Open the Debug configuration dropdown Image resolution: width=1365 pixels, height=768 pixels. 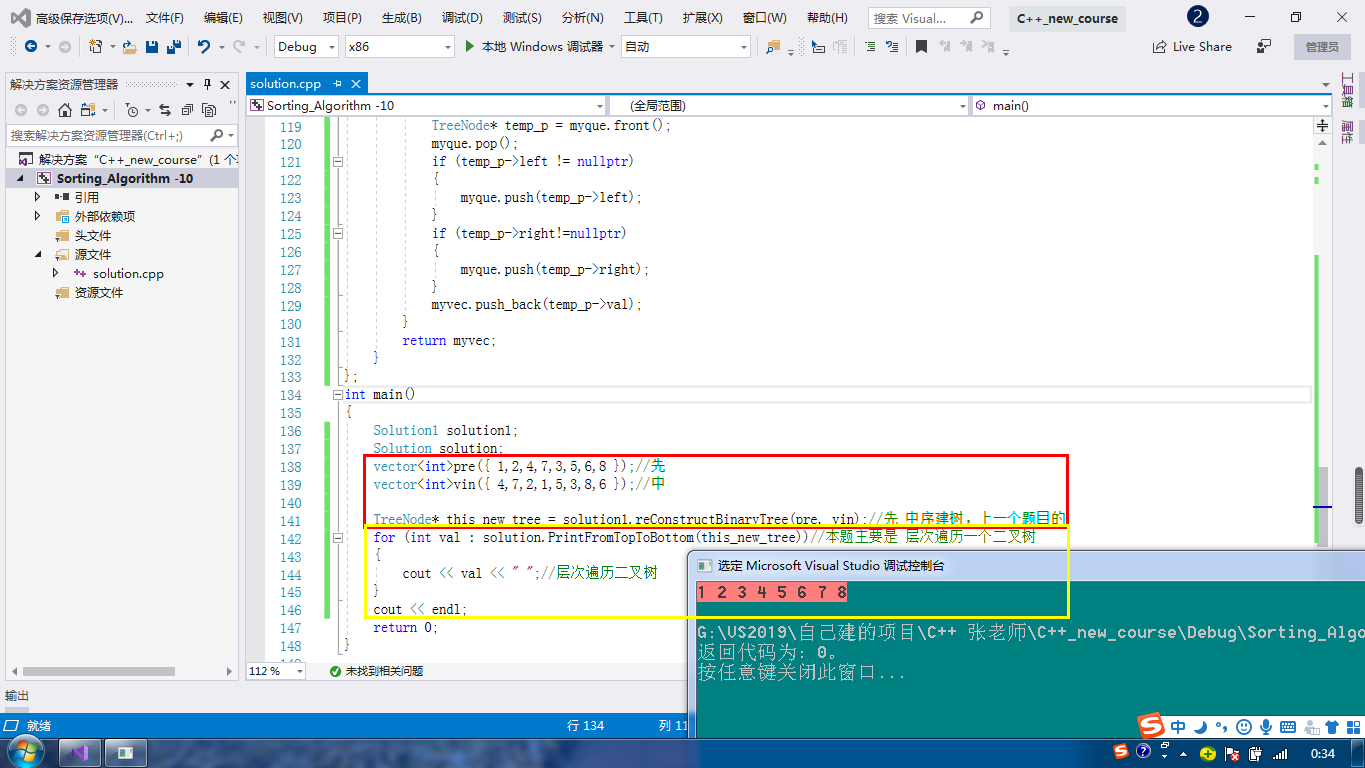pos(305,47)
